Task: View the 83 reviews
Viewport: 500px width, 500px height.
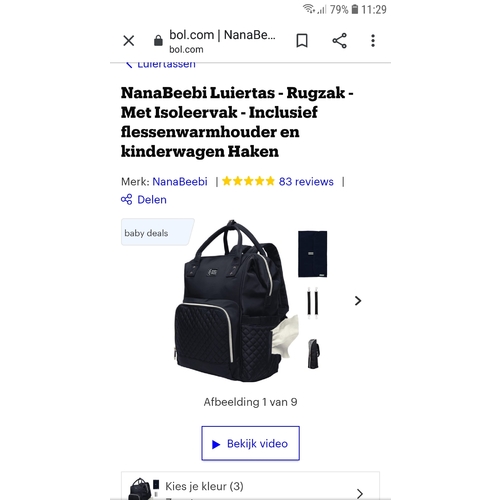Action: tap(306, 182)
